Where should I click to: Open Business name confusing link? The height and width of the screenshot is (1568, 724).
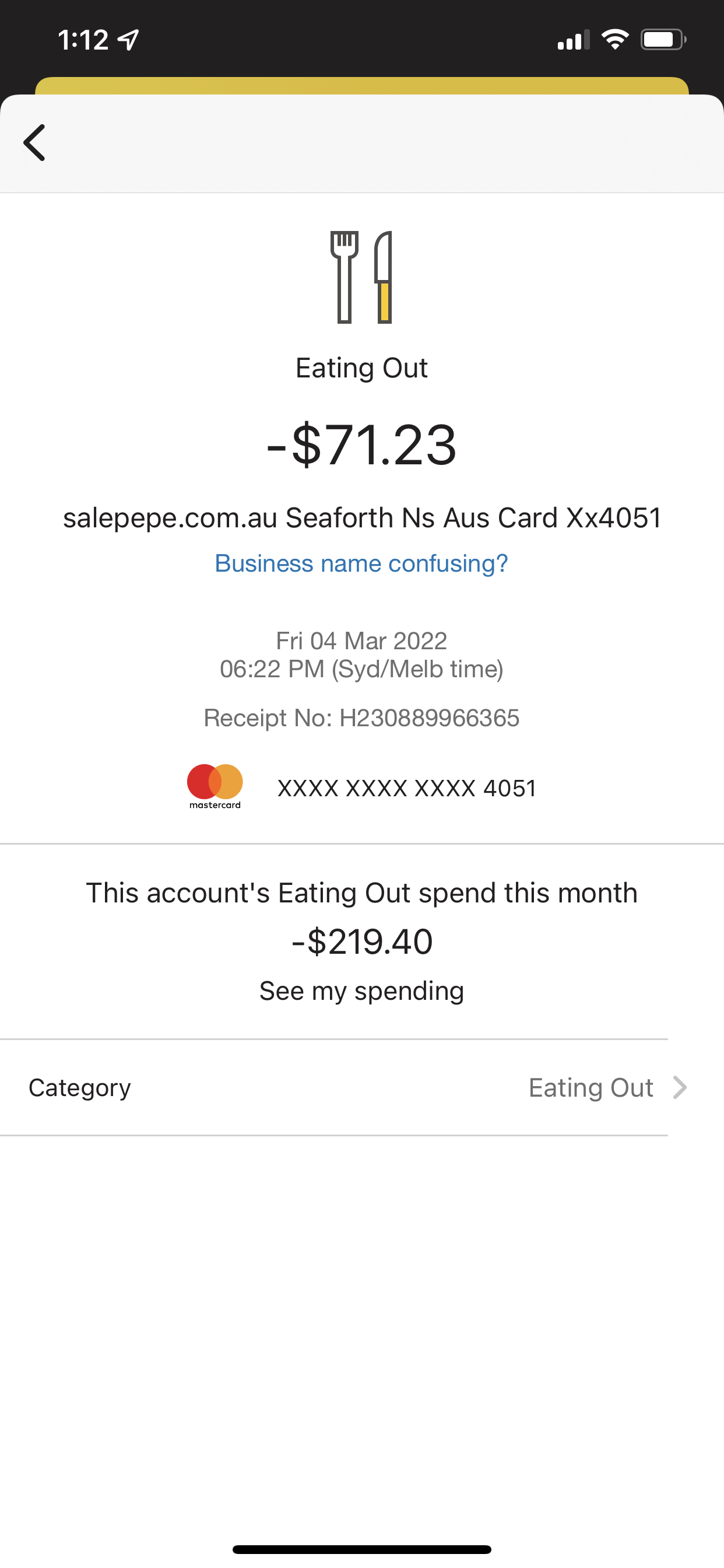(x=361, y=563)
